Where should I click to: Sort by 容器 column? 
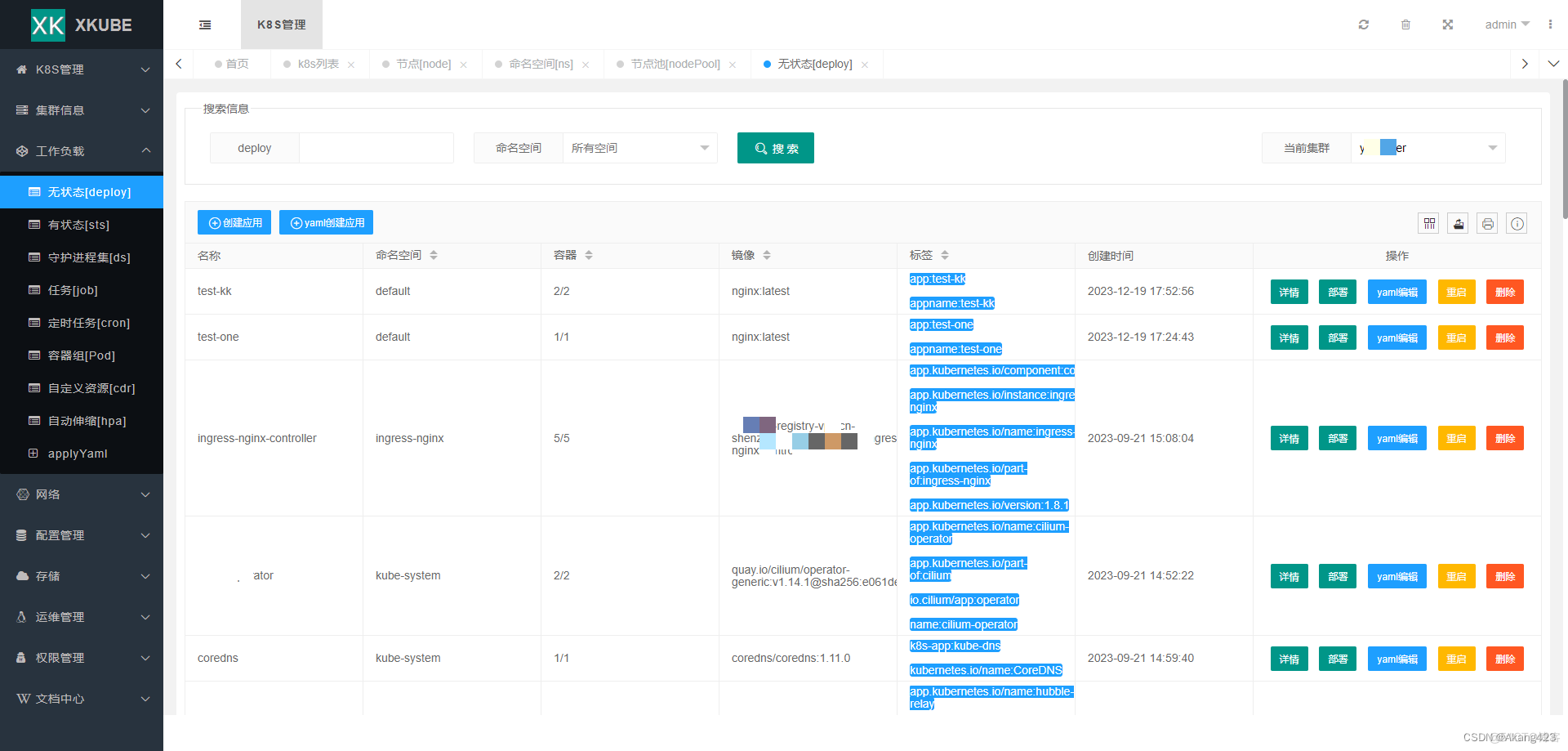point(589,255)
